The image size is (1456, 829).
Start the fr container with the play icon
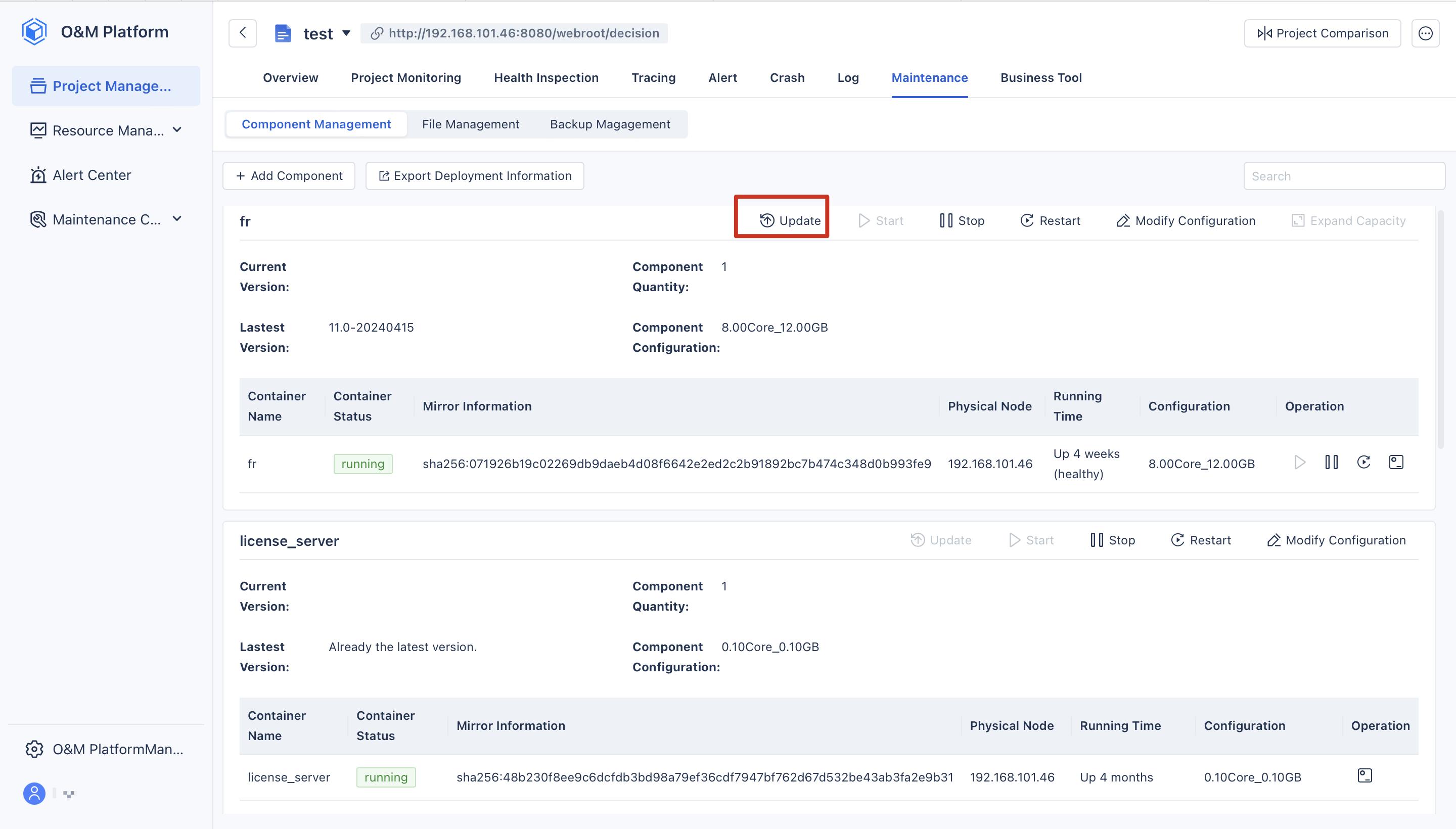click(x=1299, y=462)
